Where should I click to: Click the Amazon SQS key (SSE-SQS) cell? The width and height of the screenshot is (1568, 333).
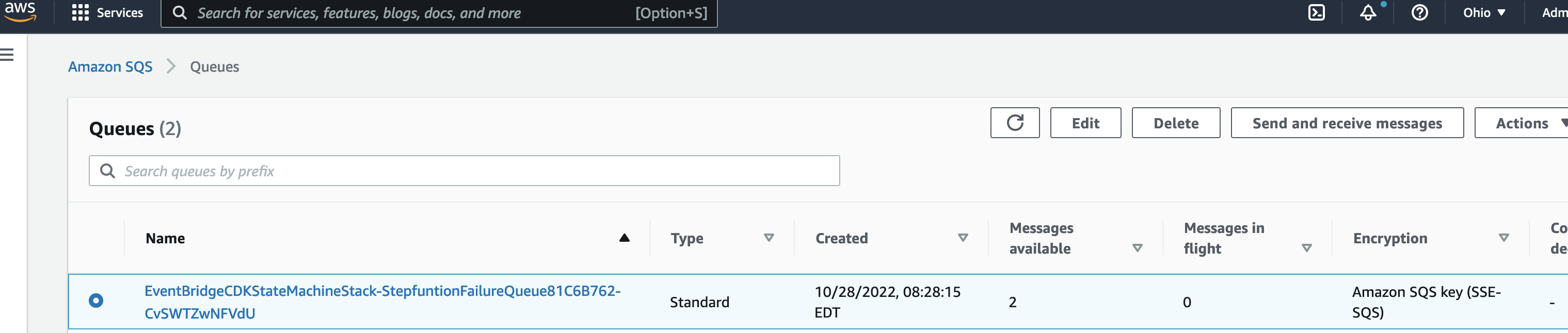[x=1426, y=302]
